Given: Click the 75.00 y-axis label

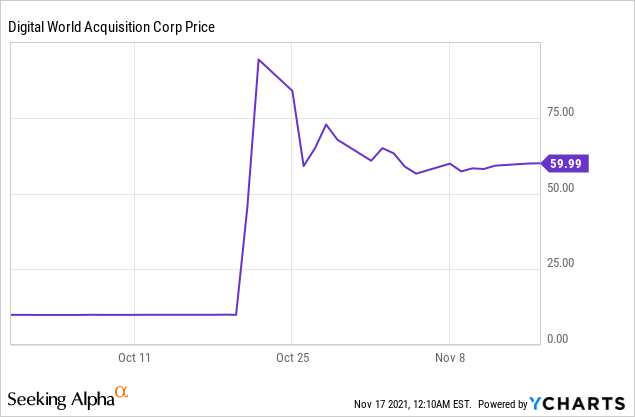Looking at the screenshot, I should coord(561,113).
